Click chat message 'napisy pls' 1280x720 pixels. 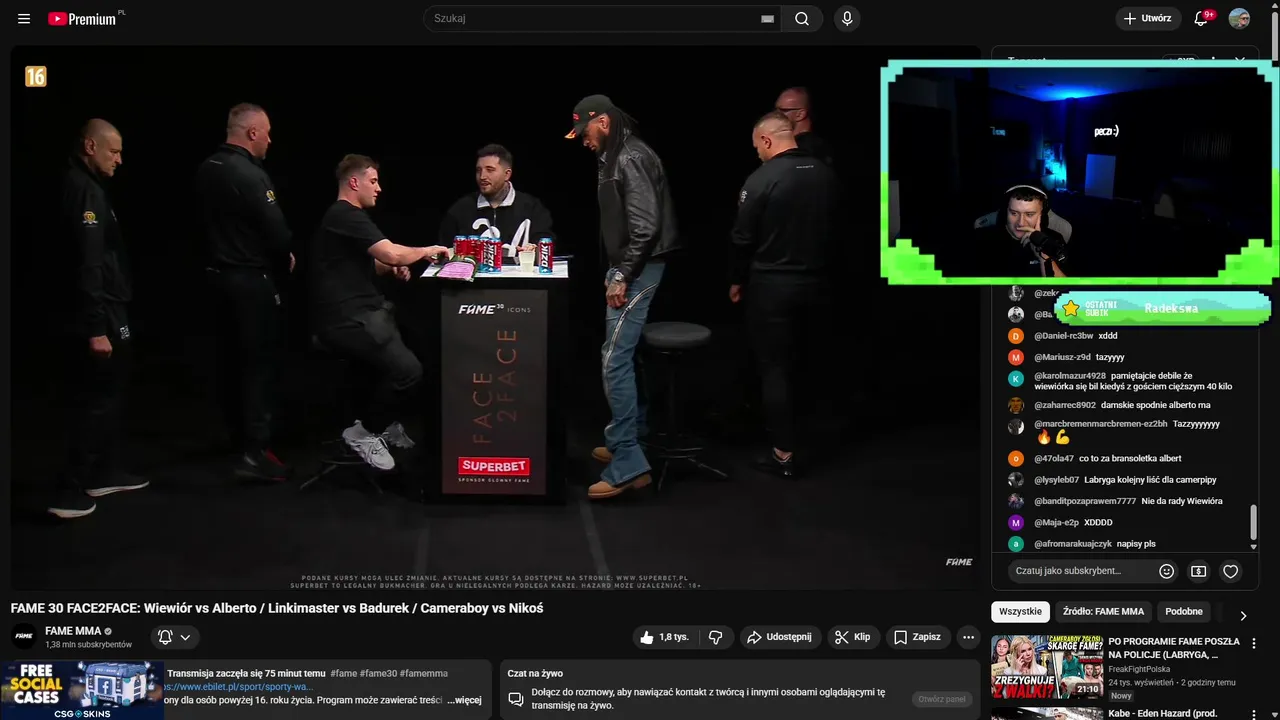(1136, 544)
